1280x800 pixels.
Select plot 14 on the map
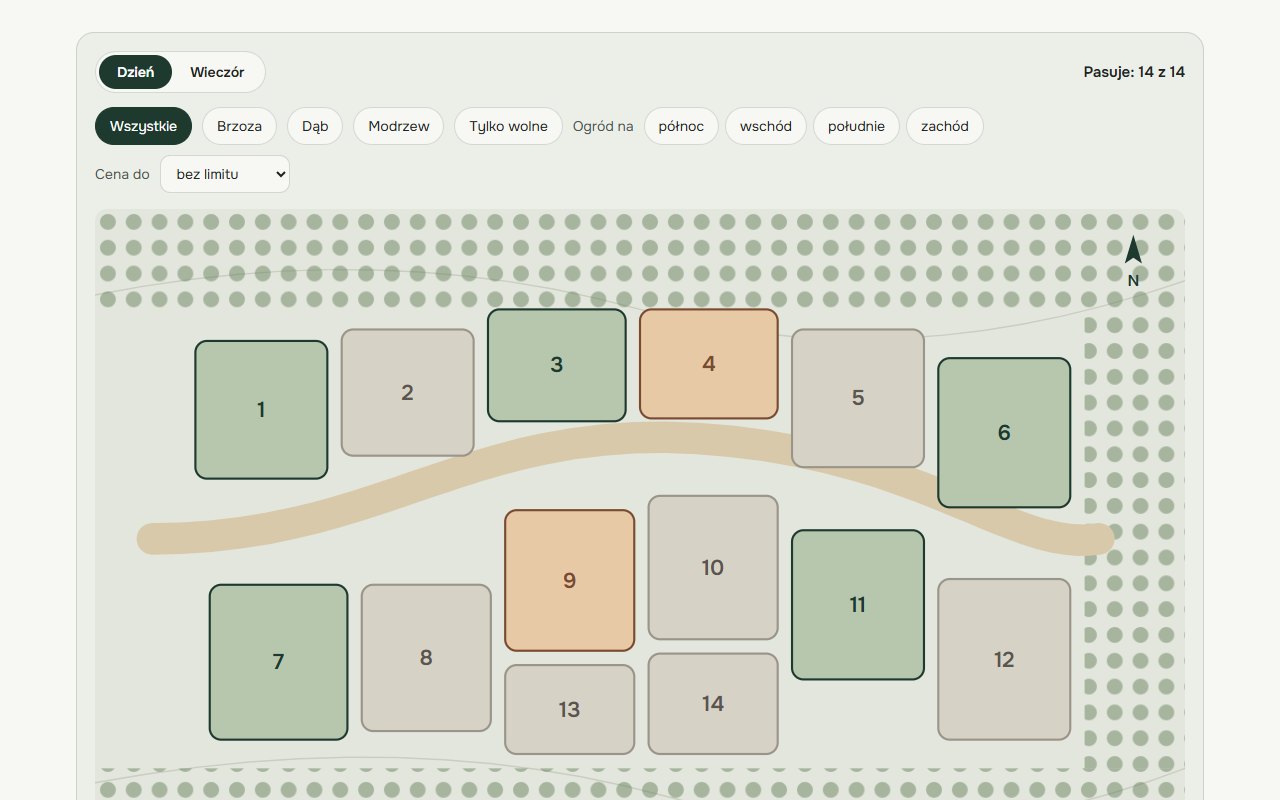(x=713, y=704)
